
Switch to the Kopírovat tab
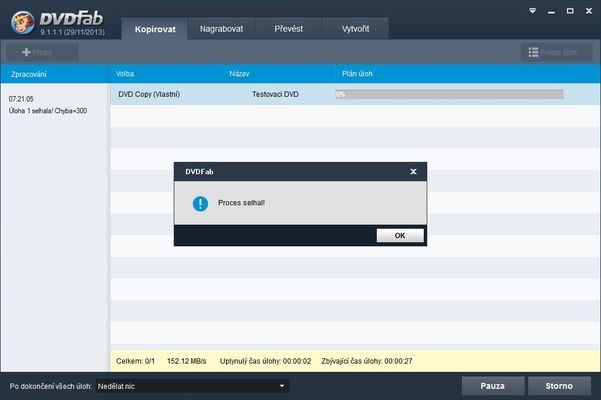[x=155, y=29]
